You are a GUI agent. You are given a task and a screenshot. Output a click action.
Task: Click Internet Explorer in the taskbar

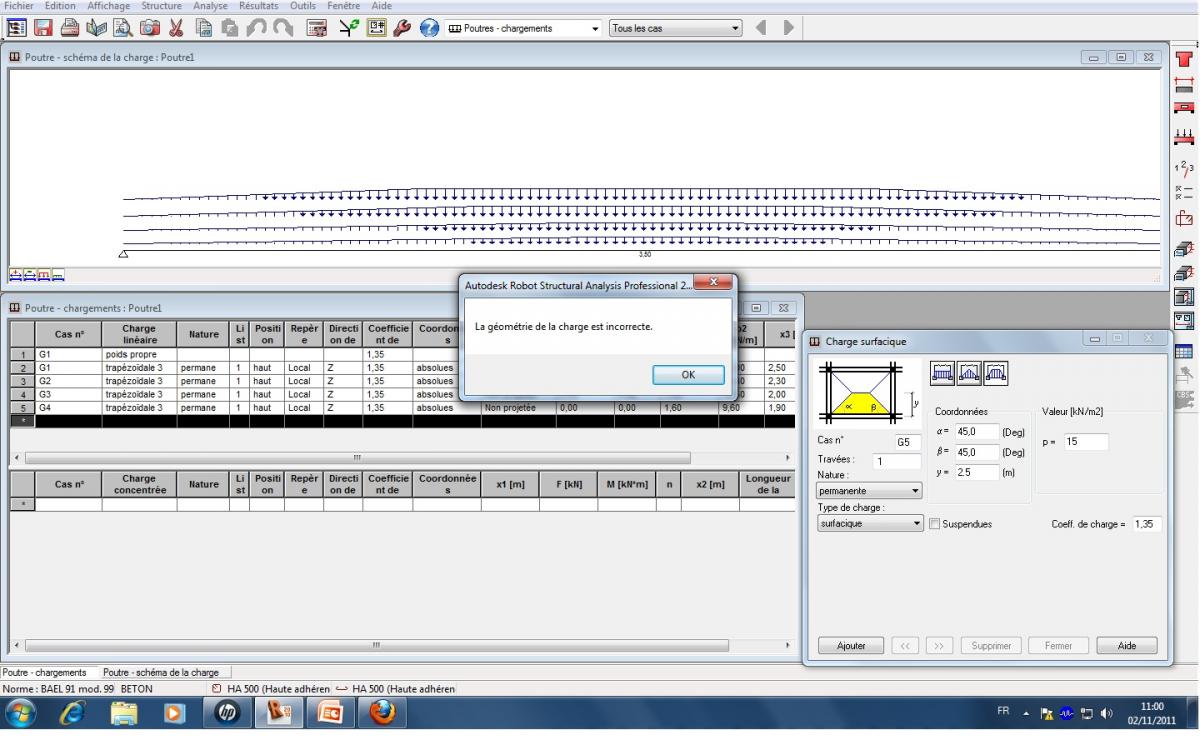[74, 715]
